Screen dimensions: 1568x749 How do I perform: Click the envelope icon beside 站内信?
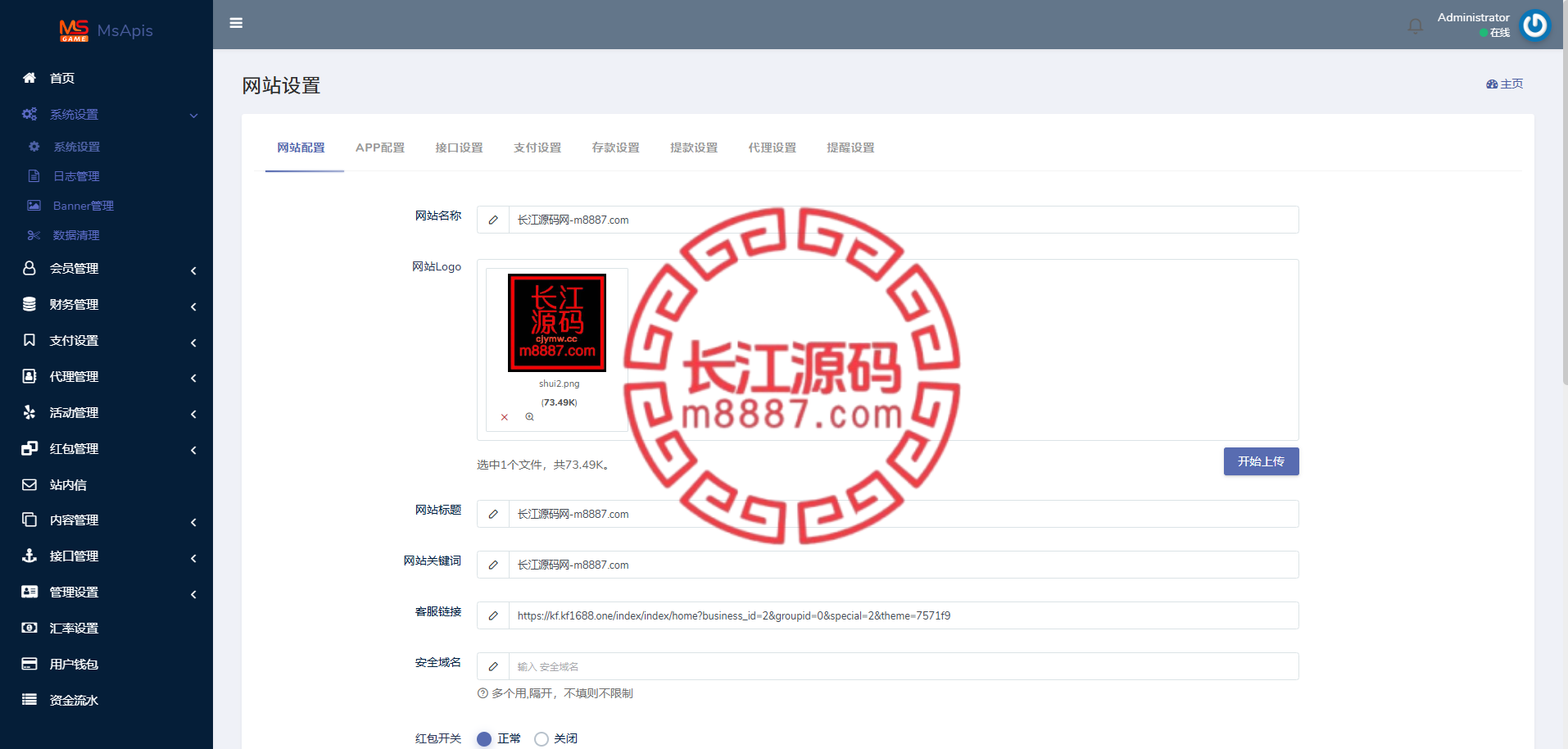29,484
